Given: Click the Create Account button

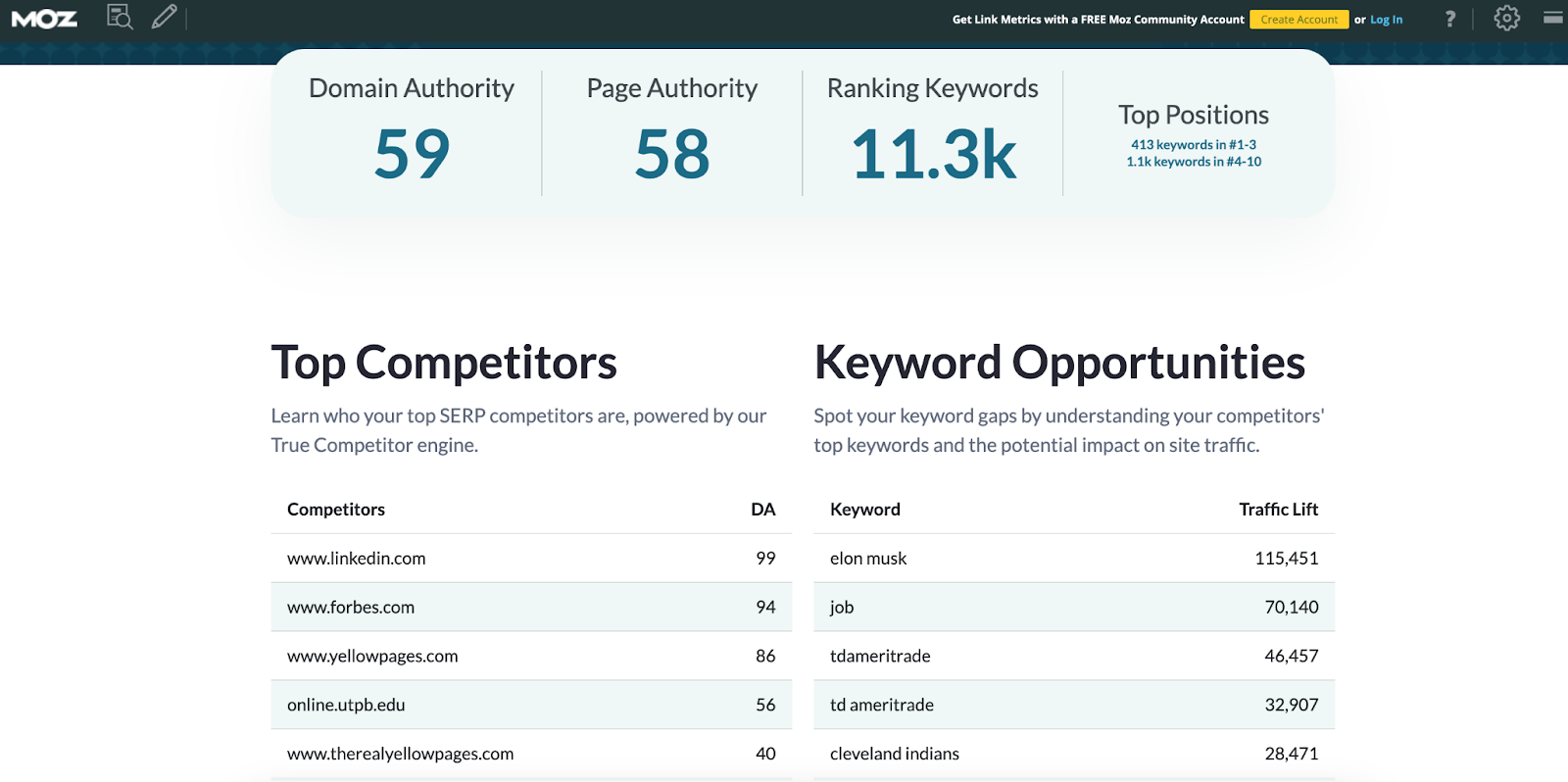Looking at the screenshot, I should pos(1299,20).
